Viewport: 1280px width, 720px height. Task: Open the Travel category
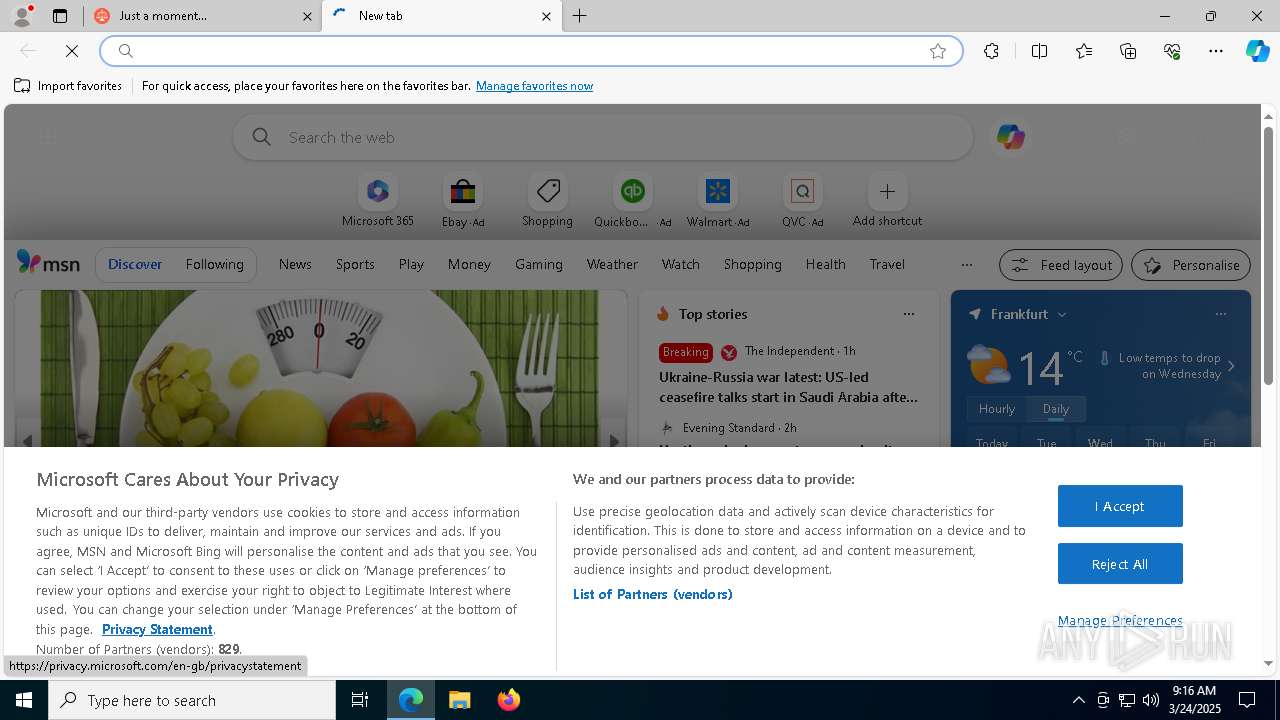point(887,264)
